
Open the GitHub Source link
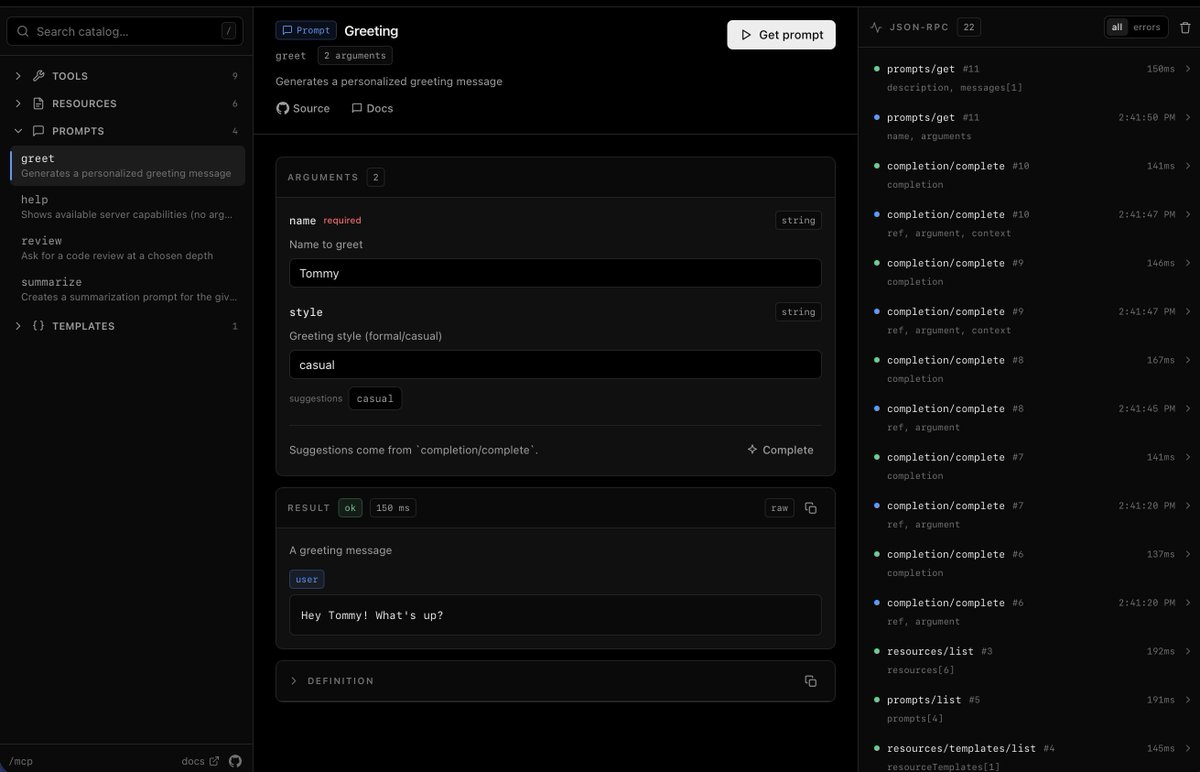tap(303, 108)
